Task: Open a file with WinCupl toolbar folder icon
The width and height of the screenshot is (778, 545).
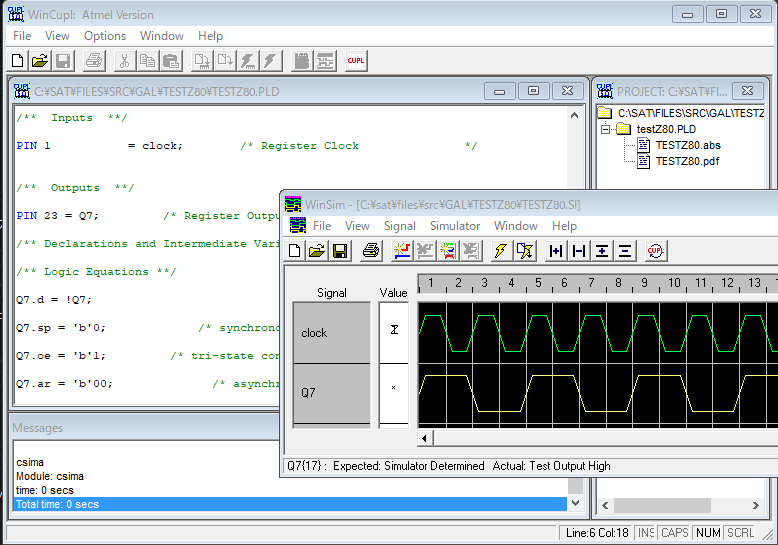Action: (40, 61)
